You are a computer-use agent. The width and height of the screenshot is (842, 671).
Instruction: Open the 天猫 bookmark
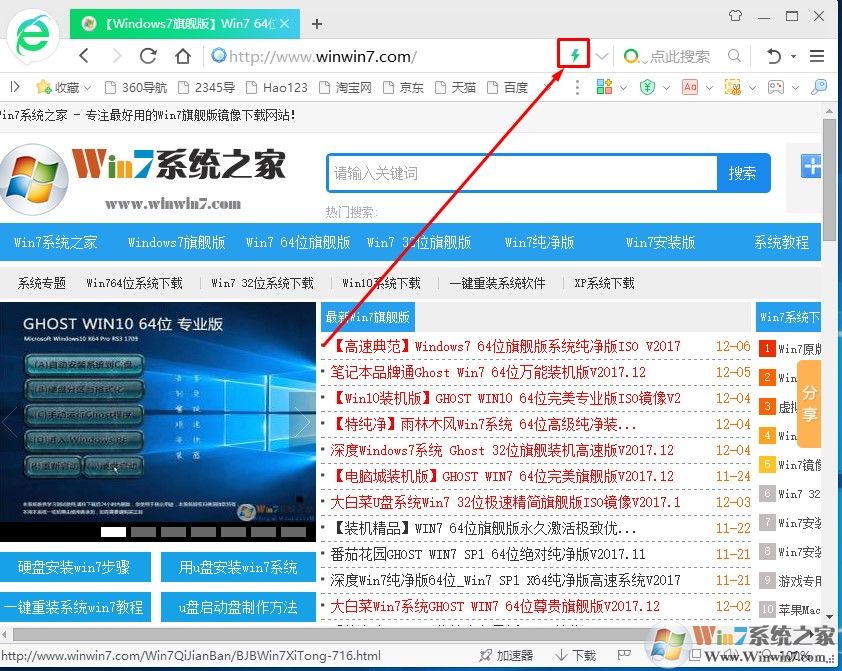point(455,87)
